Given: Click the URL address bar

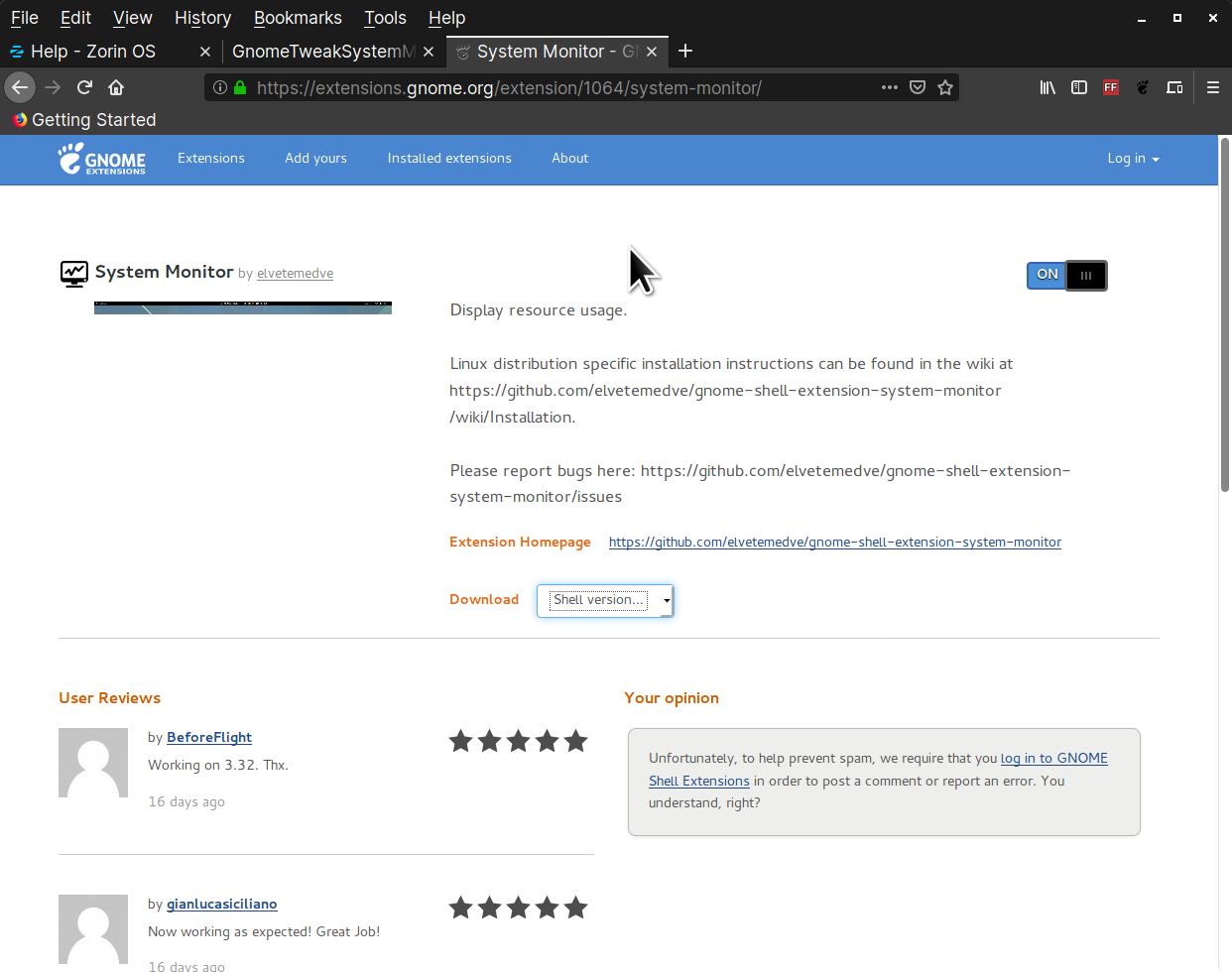Looking at the screenshot, I should [x=555, y=87].
